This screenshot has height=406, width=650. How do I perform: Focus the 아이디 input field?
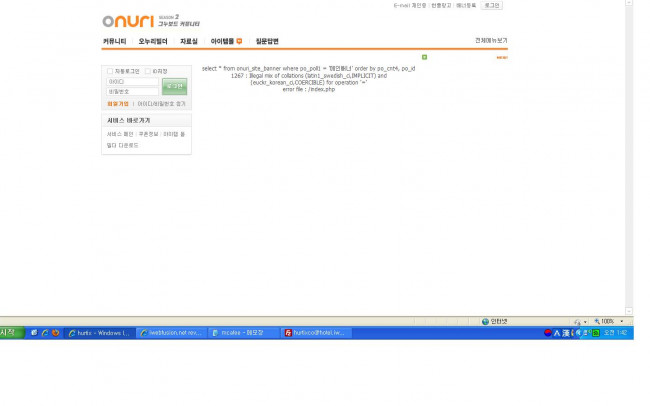[x=133, y=82]
